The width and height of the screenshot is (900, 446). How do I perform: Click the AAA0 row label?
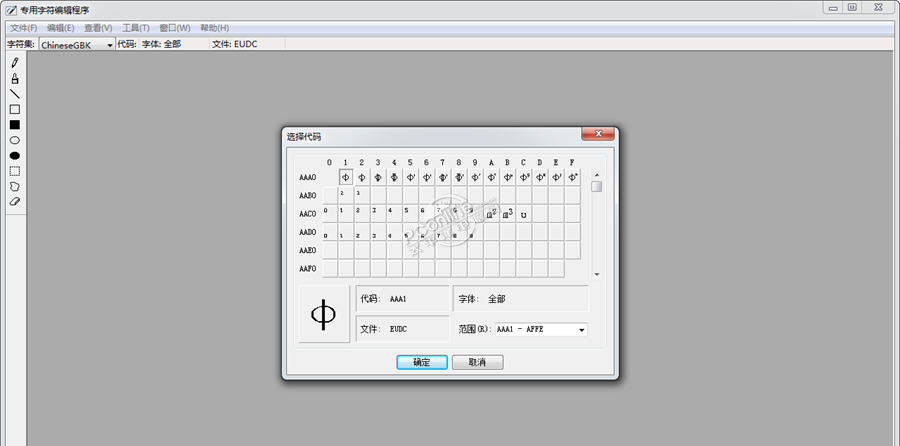point(308,178)
